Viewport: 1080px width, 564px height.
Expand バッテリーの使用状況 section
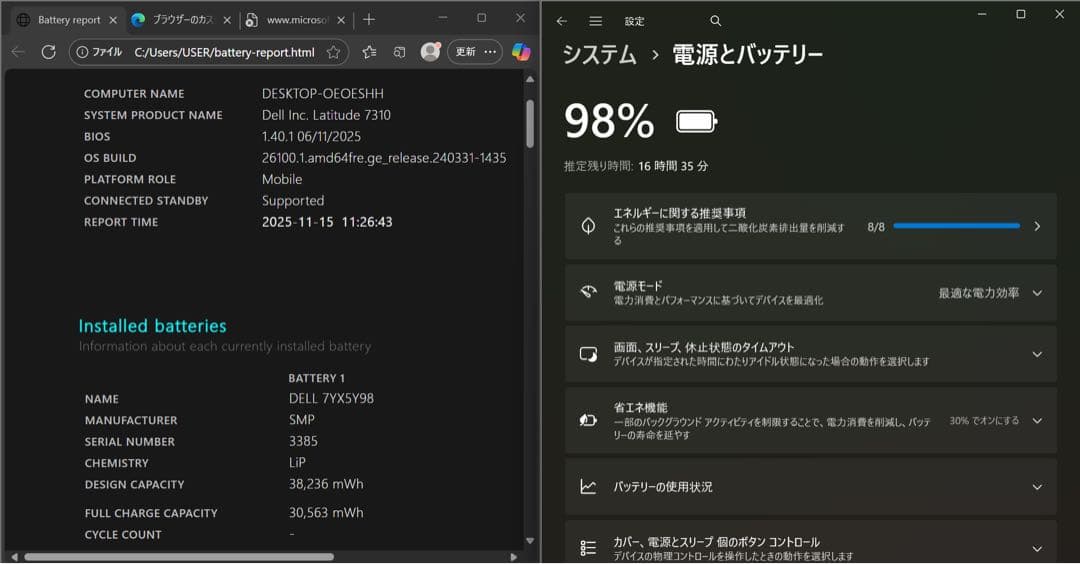[1037, 487]
